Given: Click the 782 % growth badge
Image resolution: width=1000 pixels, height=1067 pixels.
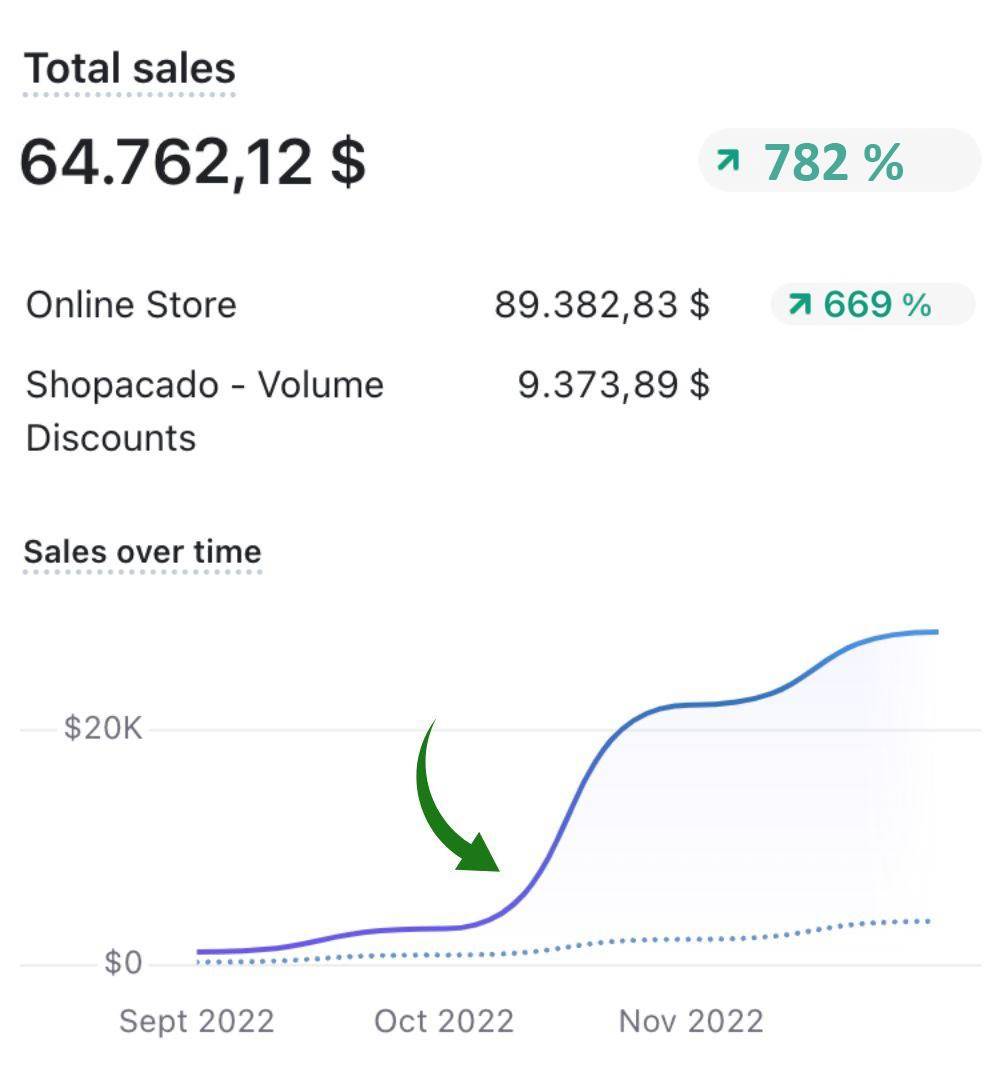Looking at the screenshot, I should 838,161.
